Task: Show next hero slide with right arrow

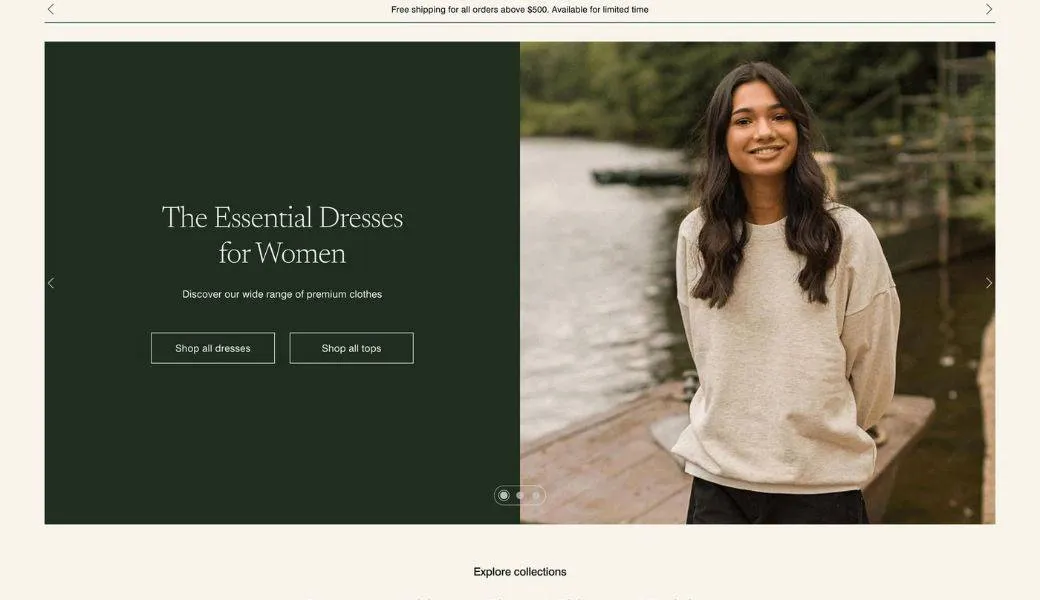Action: point(988,283)
